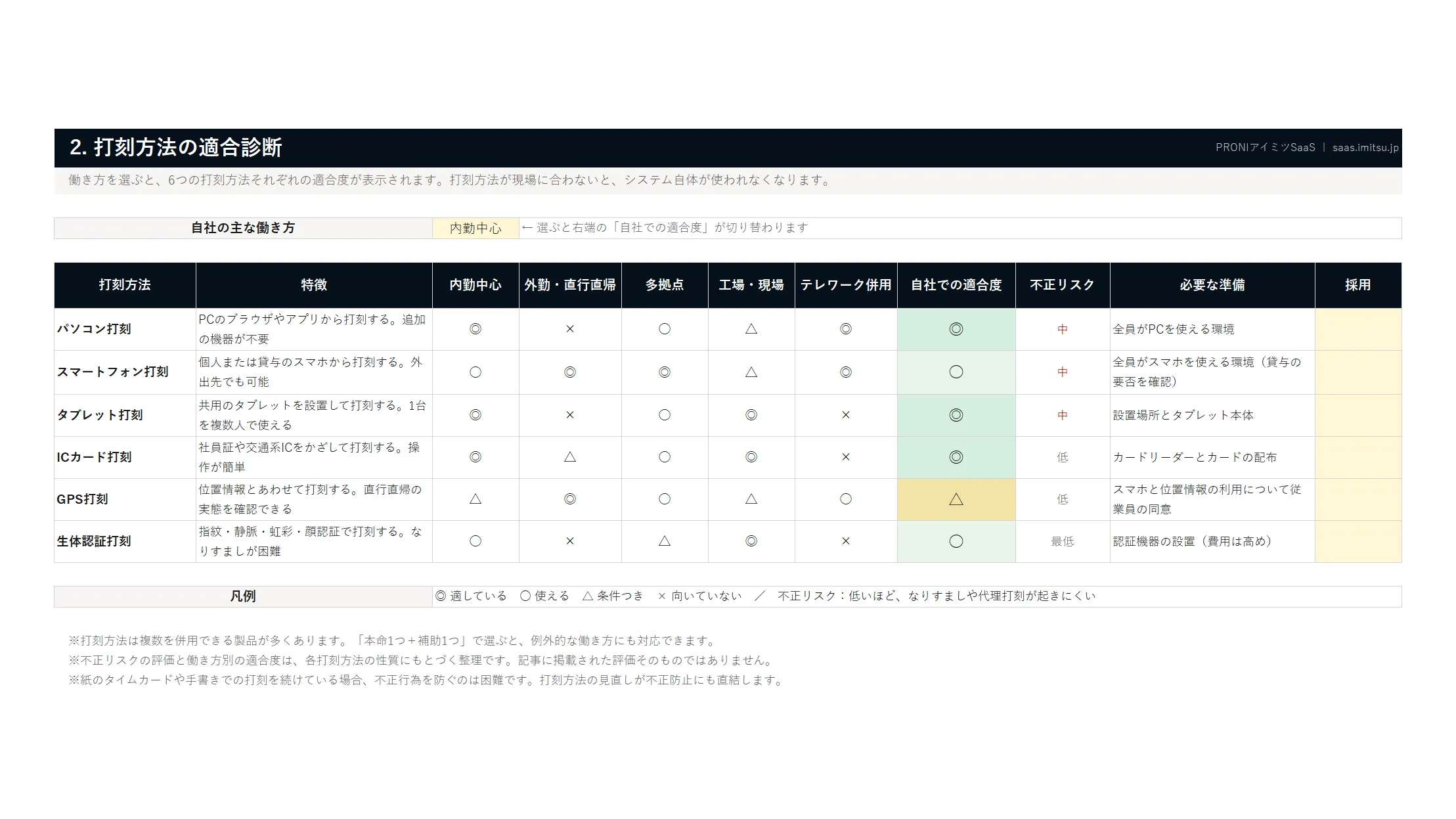The width and height of the screenshot is (1456, 819).
Task: Select the 採用 cell for ICカード打刻
Action: click(1358, 457)
